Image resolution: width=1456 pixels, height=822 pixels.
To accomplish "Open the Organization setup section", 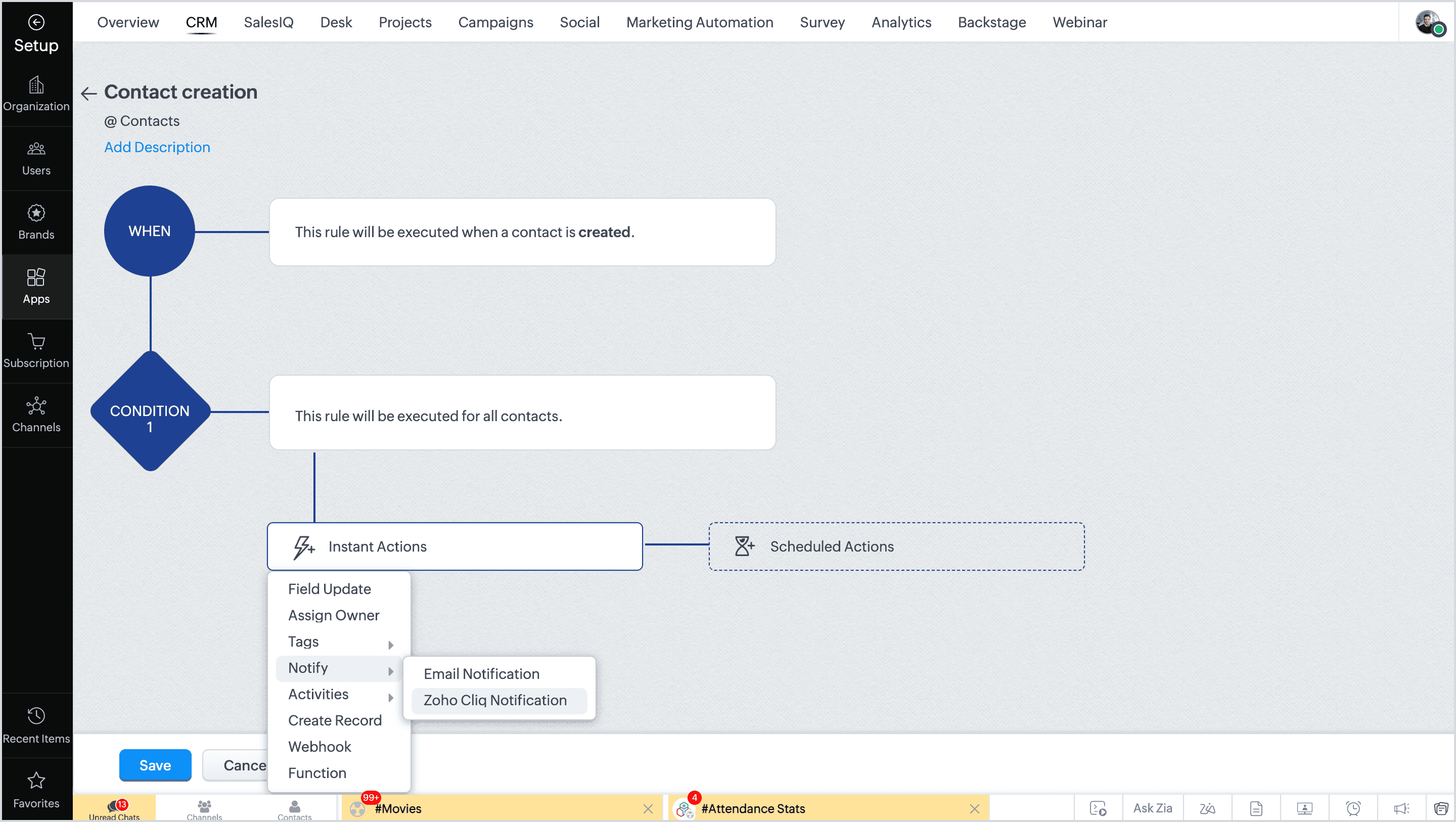I will (x=36, y=94).
